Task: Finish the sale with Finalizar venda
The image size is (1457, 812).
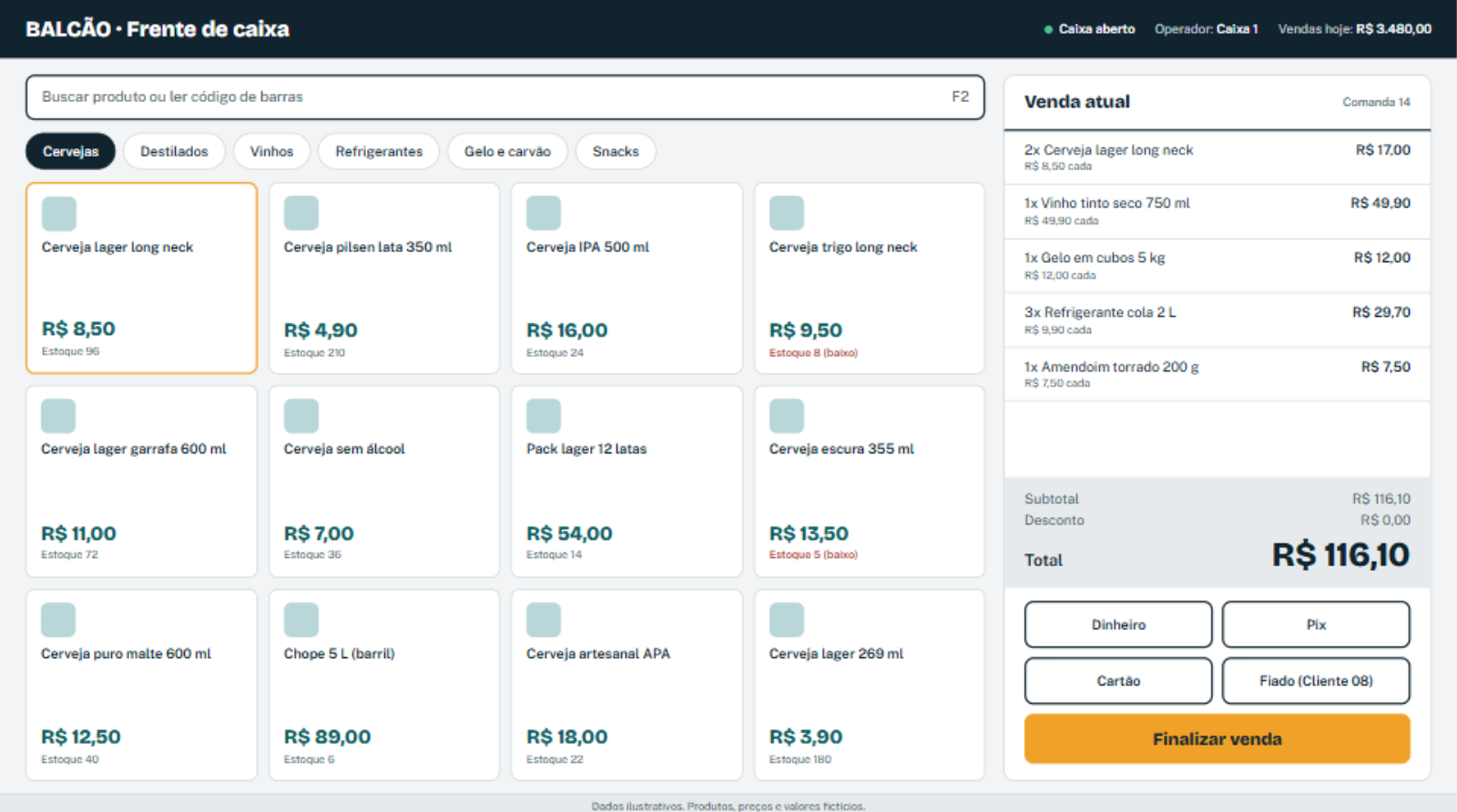Action: [1218, 738]
